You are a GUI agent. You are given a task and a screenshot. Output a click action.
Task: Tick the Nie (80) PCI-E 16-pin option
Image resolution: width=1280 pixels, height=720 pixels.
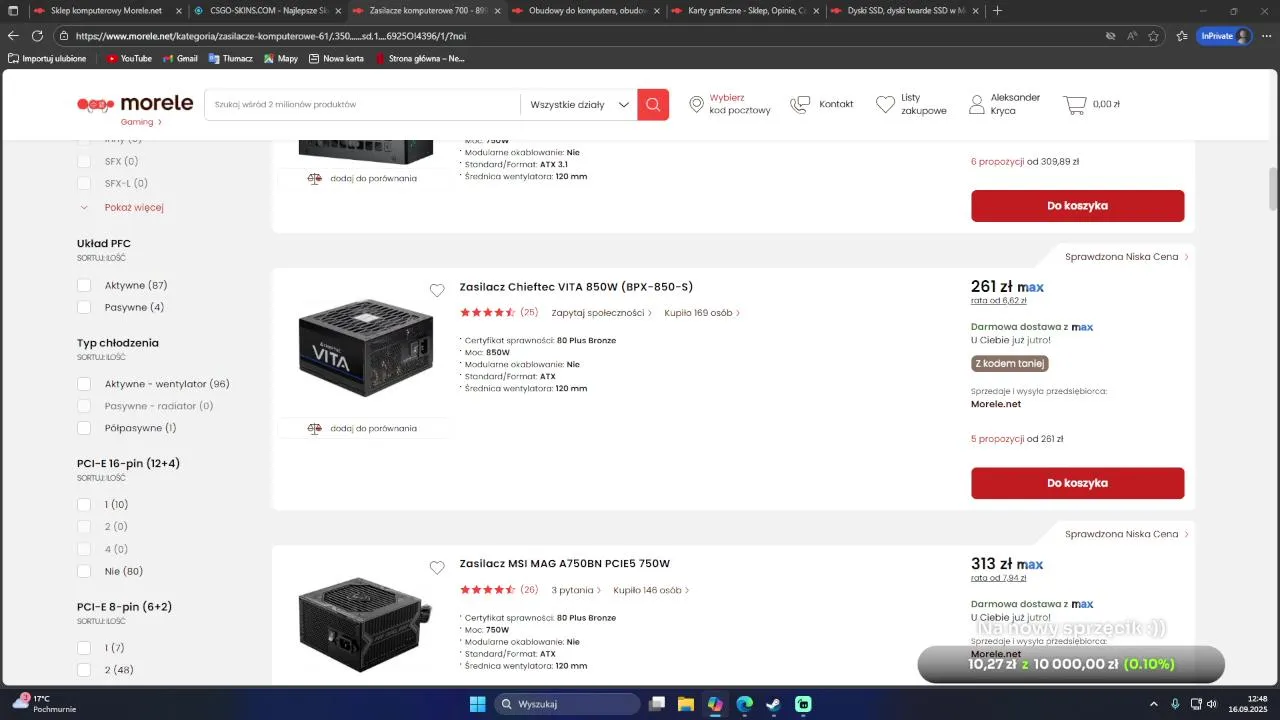click(x=84, y=571)
